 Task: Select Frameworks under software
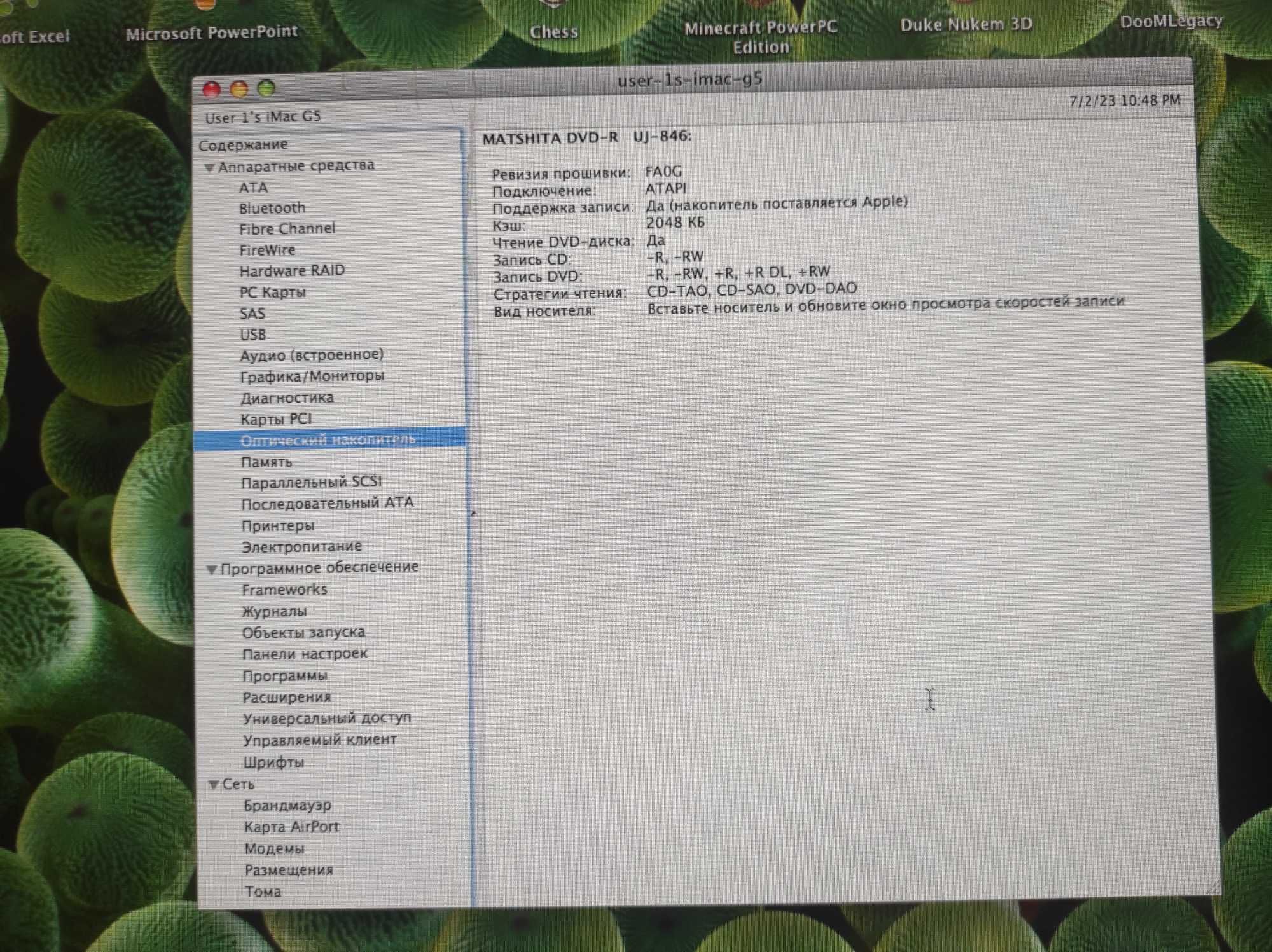pos(284,590)
